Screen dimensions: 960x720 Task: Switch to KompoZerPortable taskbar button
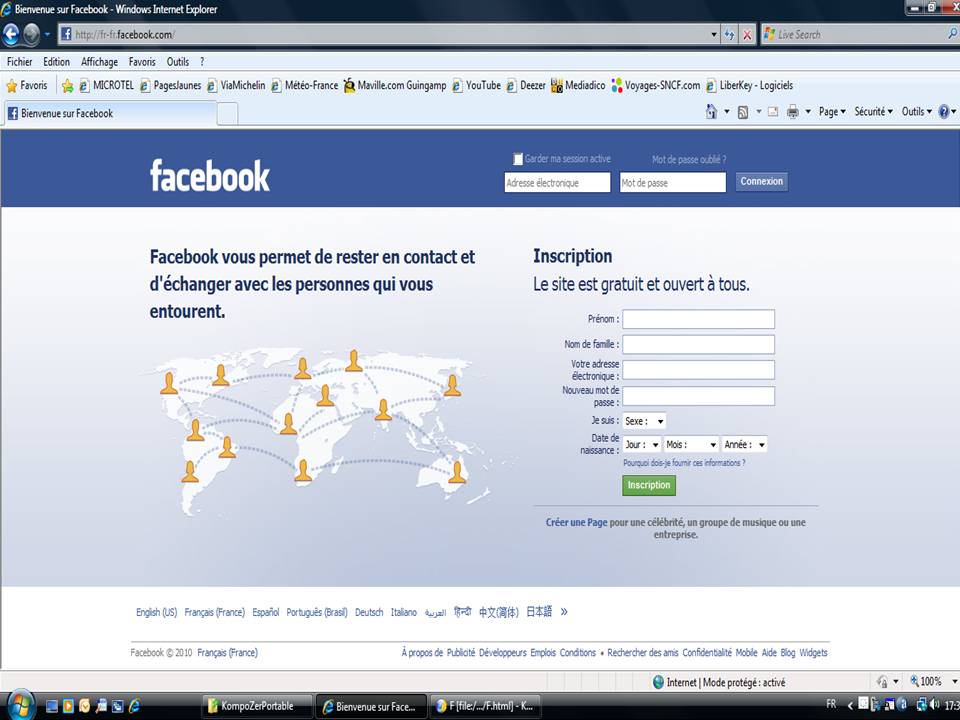257,706
